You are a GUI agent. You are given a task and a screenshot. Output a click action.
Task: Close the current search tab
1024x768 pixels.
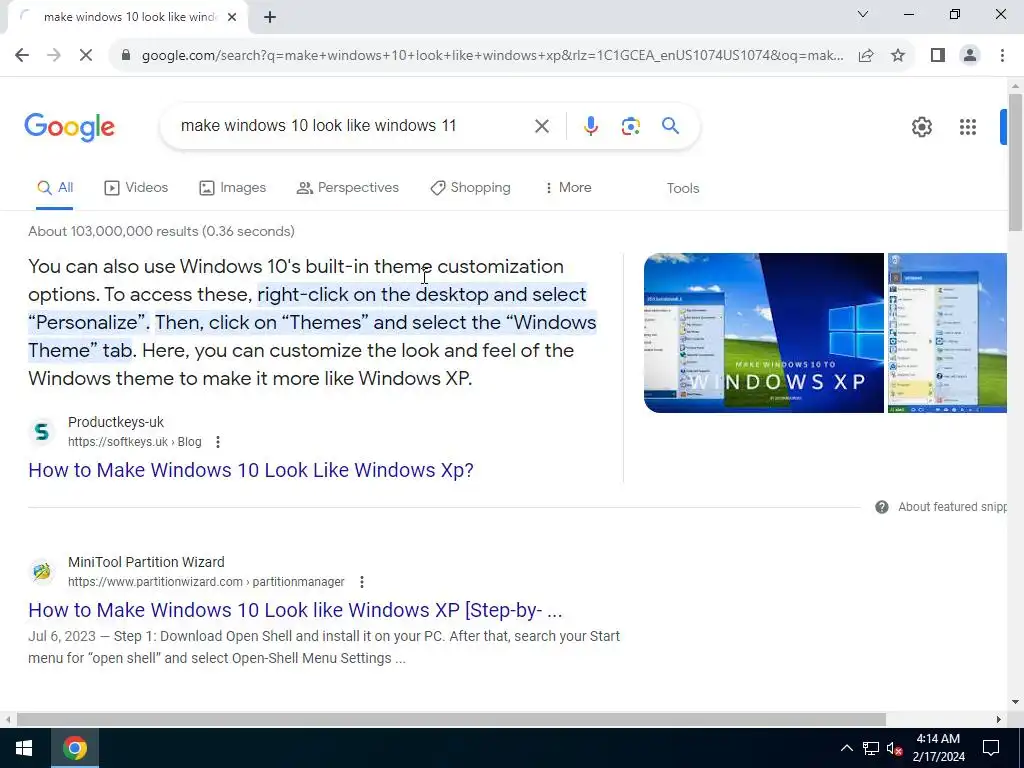[232, 17]
